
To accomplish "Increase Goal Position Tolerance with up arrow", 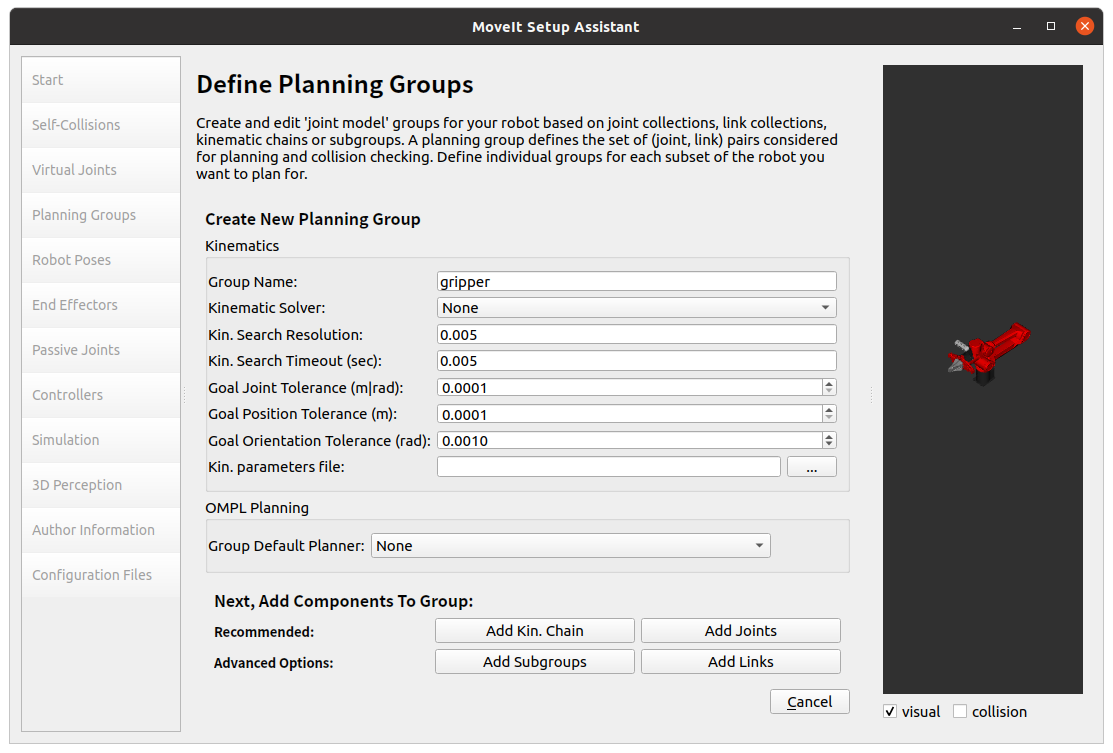I will coord(829,410).
